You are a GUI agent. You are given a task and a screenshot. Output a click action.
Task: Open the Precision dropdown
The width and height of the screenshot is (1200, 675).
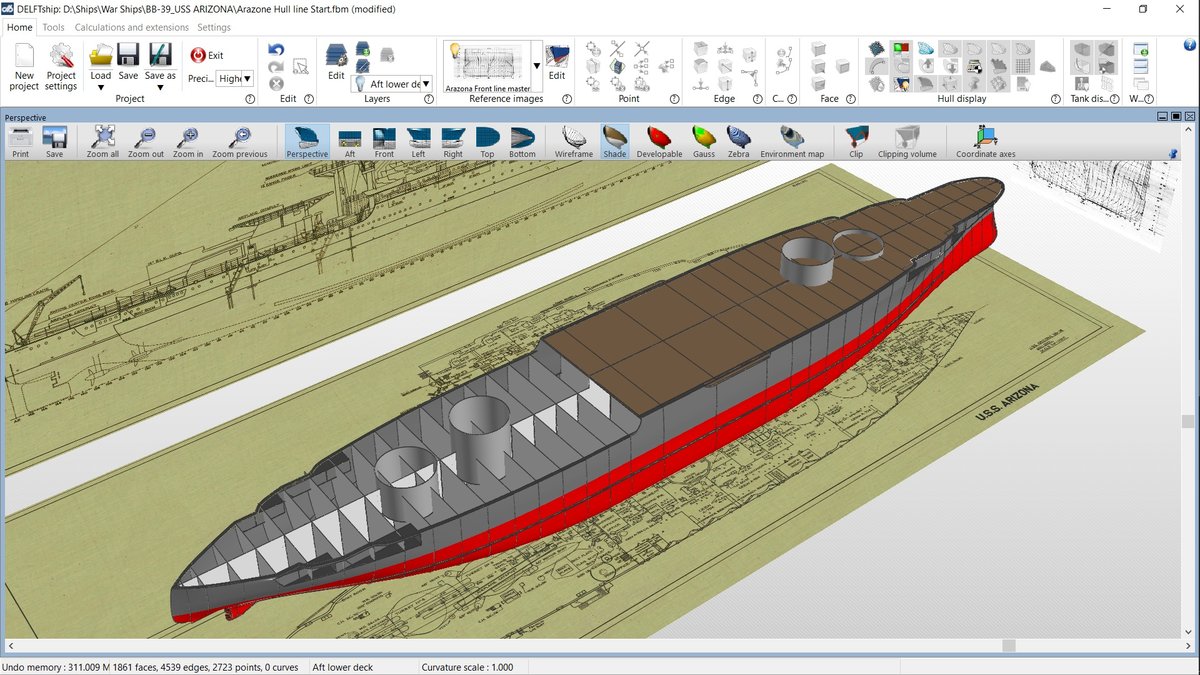pos(247,79)
